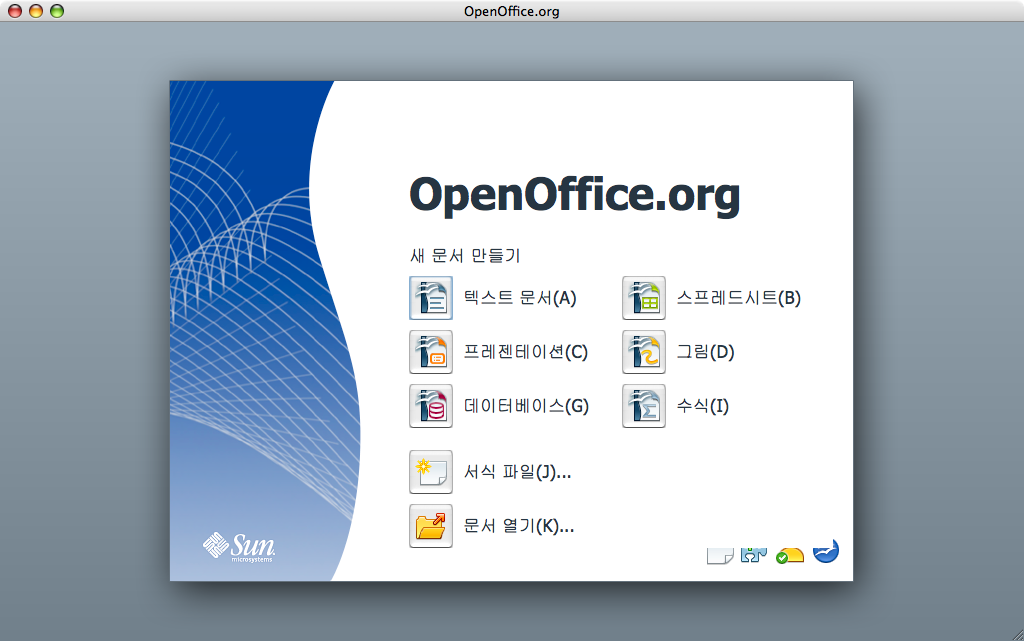Viewport: 1024px width, 641px height.
Task: Create a new text document (텍스트 문서) icon
Action: click(431, 298)
